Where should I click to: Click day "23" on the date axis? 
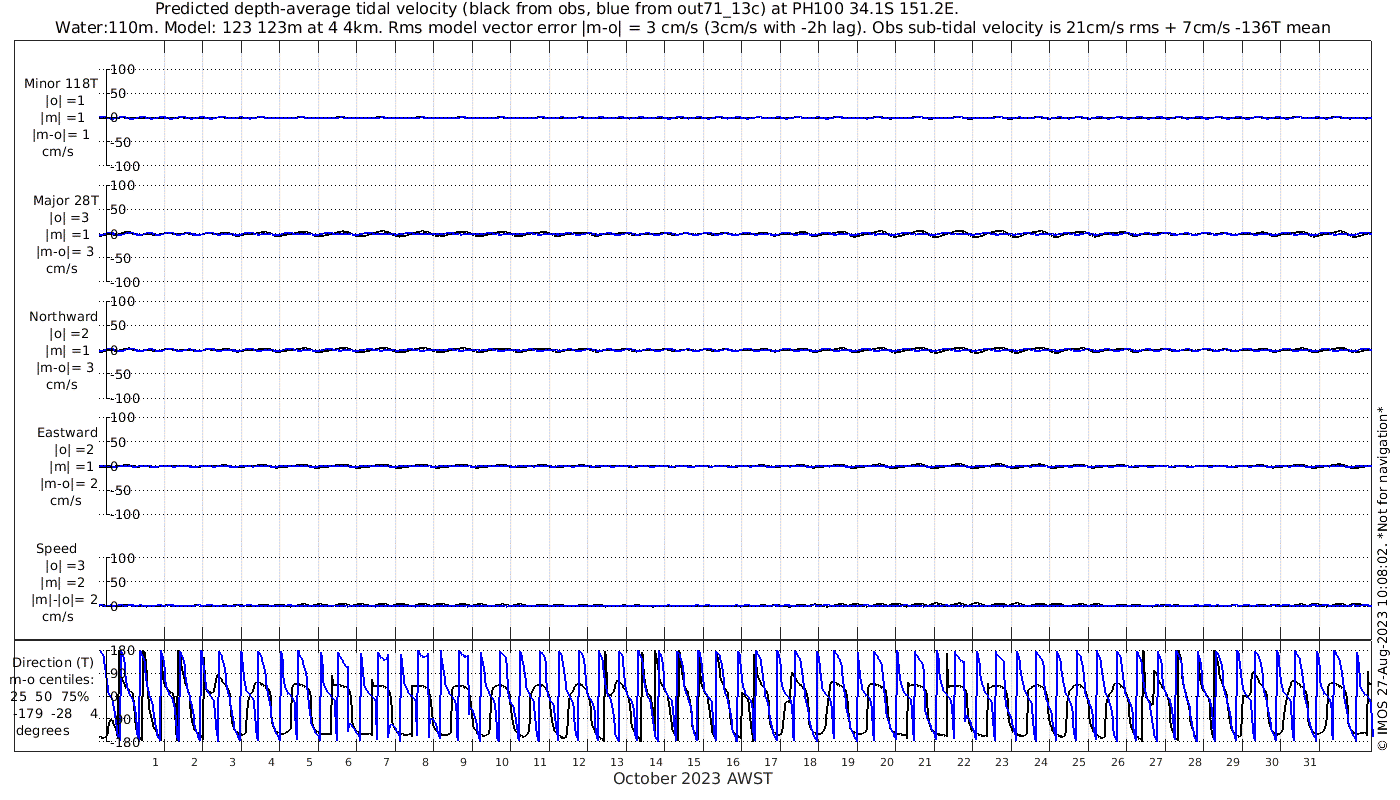click(1002, 762)
